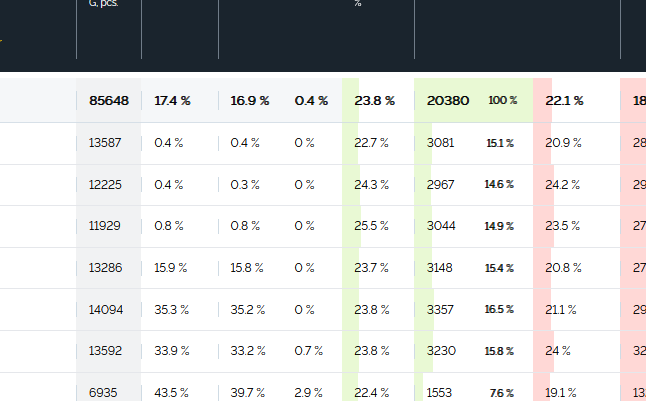Image resolution: width=646 pixels, height=401 pixels.
Task: Select the 3148 value cell
Action: (x=440, y=268)
